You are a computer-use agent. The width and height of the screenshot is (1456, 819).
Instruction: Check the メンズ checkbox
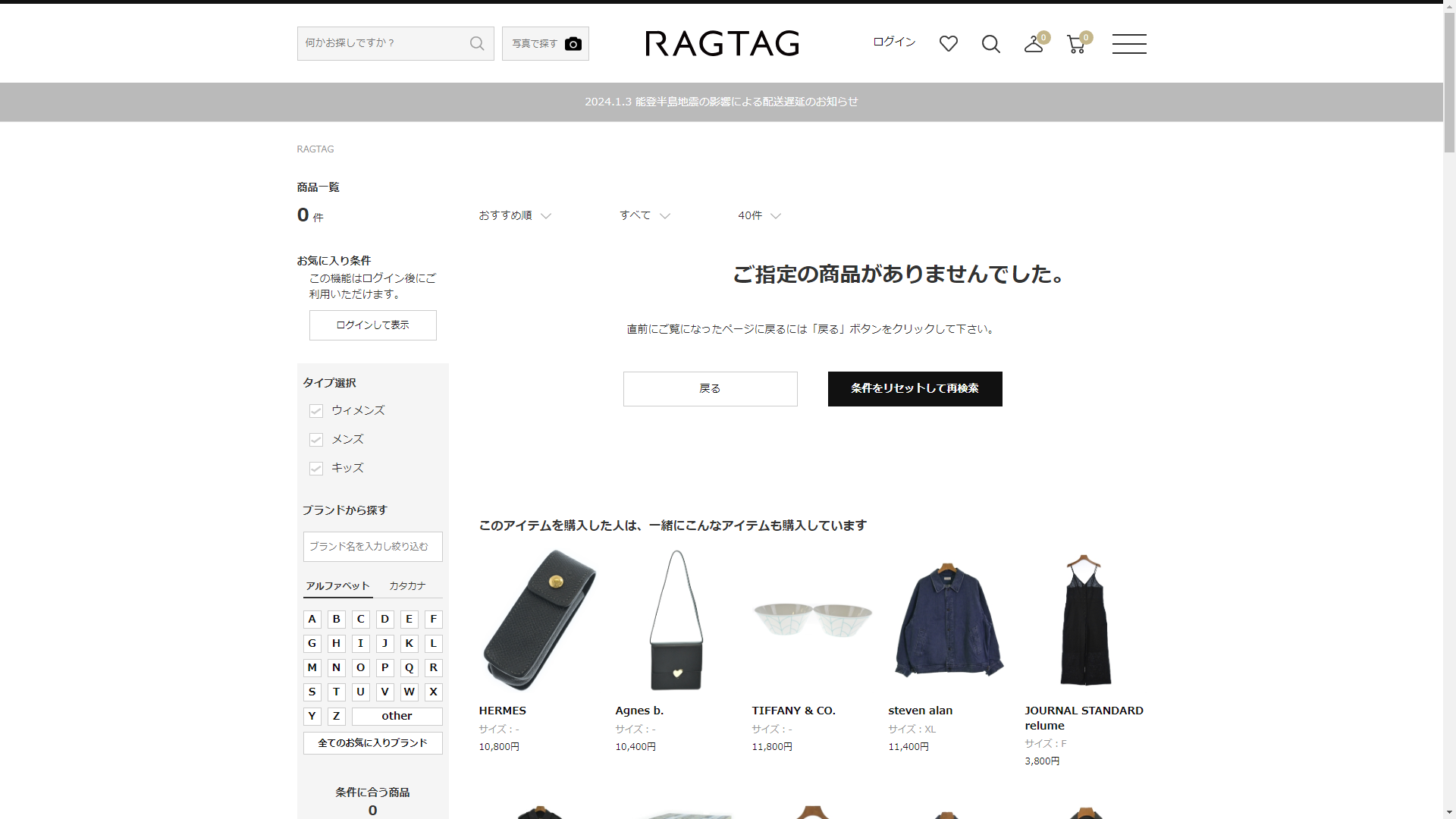(316, 440)
